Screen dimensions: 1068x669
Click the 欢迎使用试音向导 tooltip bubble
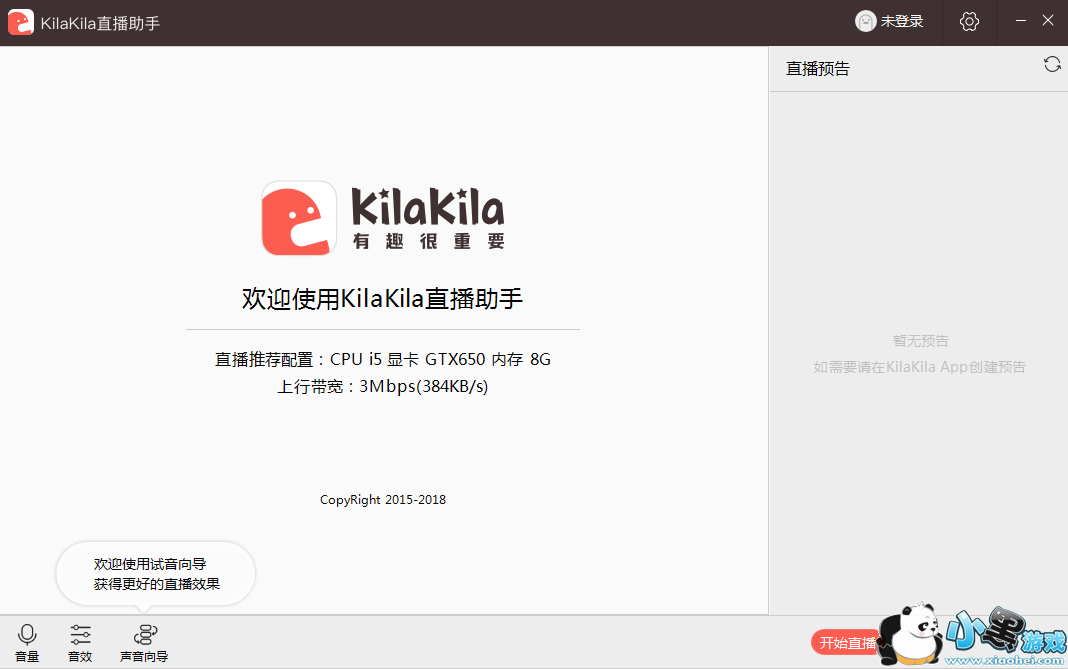[x=156, y=574]
